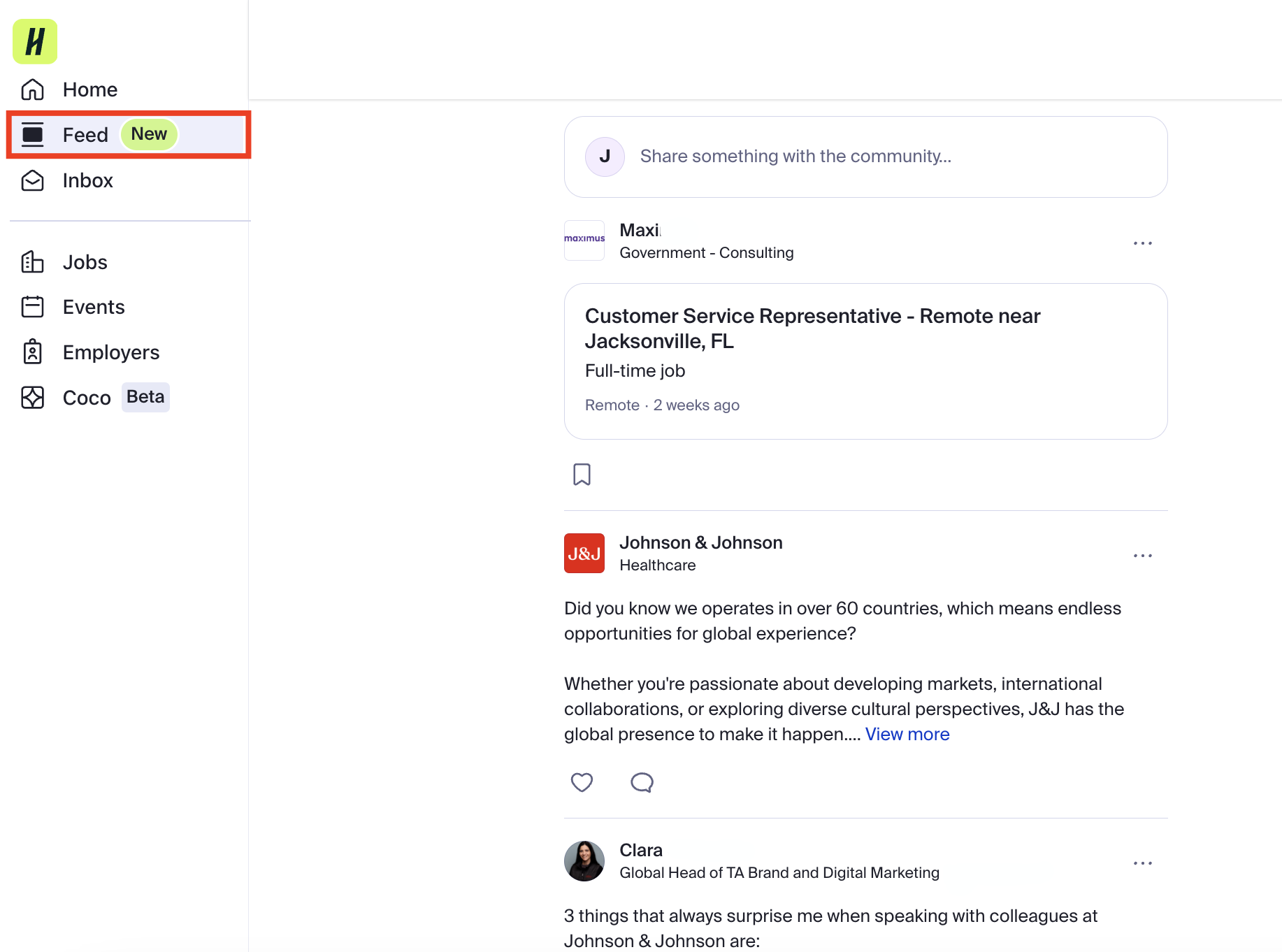Open the Events calendar icon

[32, 306]
